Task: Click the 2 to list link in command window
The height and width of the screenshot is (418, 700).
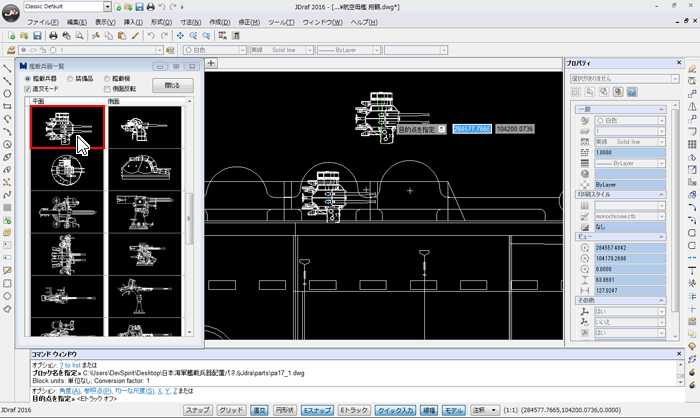Action: [x=70, y=365]
